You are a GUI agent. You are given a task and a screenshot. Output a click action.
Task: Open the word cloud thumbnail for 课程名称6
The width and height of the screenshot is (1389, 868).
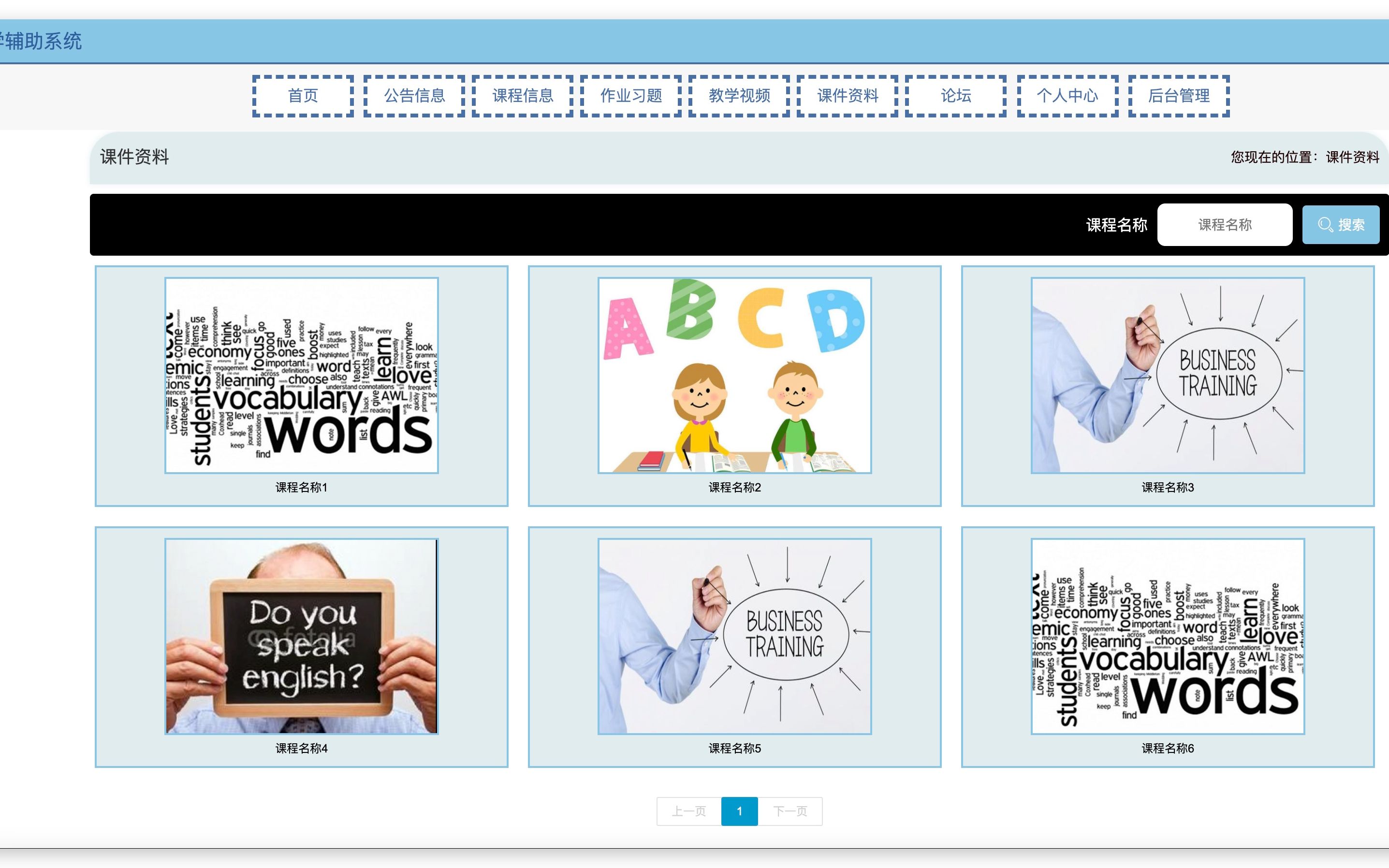pos(1168,636)
